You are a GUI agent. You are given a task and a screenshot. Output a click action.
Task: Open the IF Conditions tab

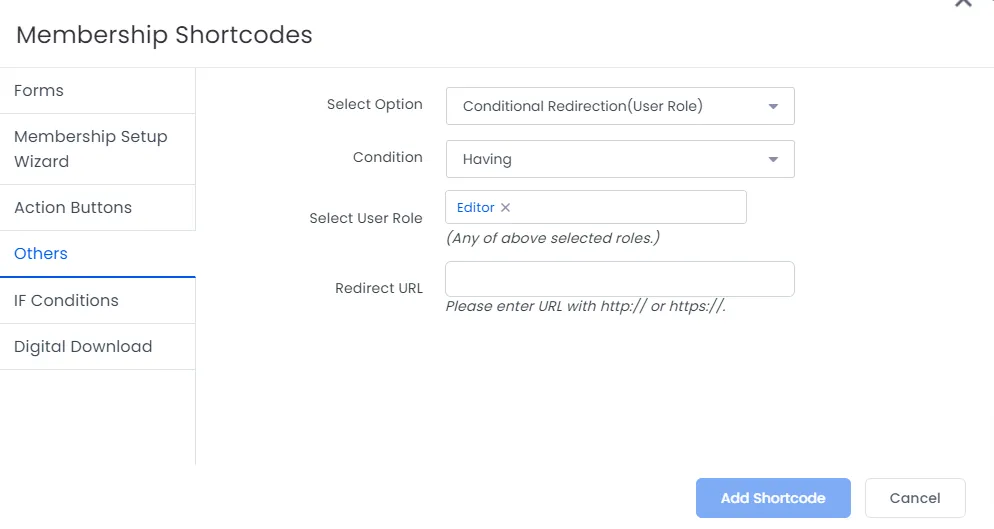98,301
